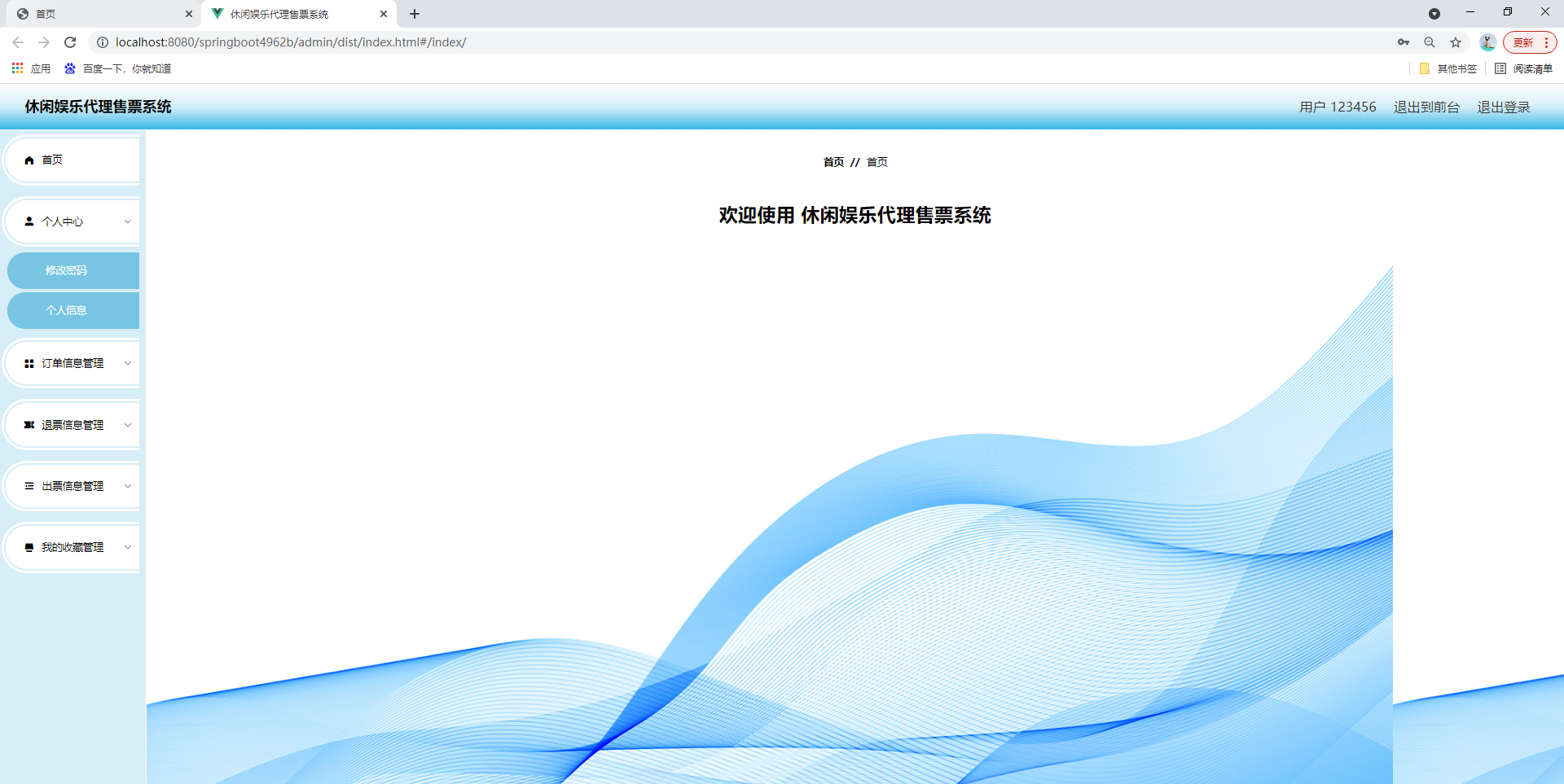Click the key icon in the address bar
The image size is (1564, 784).
click(1403, 42)
